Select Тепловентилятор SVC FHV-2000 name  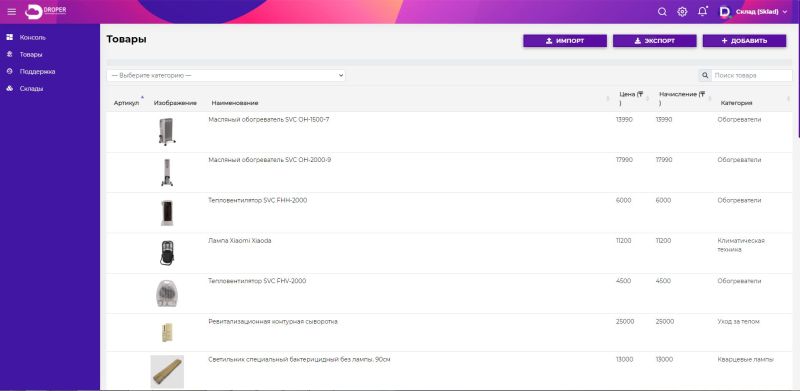[257, 281]
